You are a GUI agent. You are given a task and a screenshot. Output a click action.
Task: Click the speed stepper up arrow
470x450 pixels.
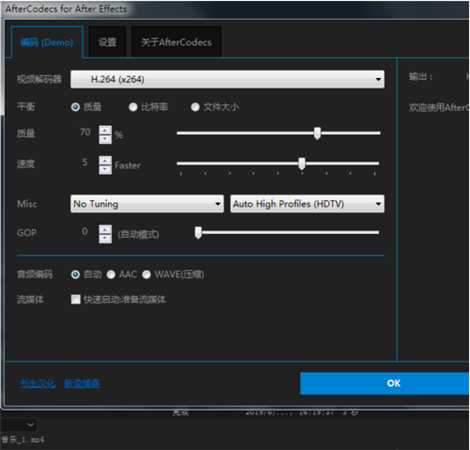pyautogui.click(x=105, y=161)
